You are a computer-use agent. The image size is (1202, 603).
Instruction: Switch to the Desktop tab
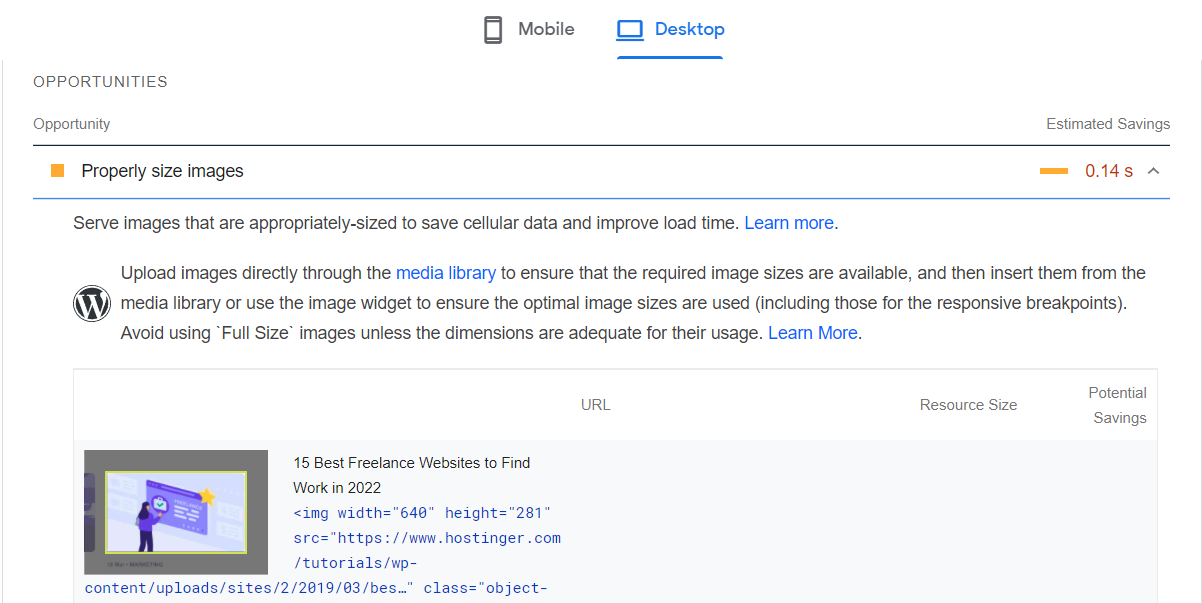pos(670,29)
